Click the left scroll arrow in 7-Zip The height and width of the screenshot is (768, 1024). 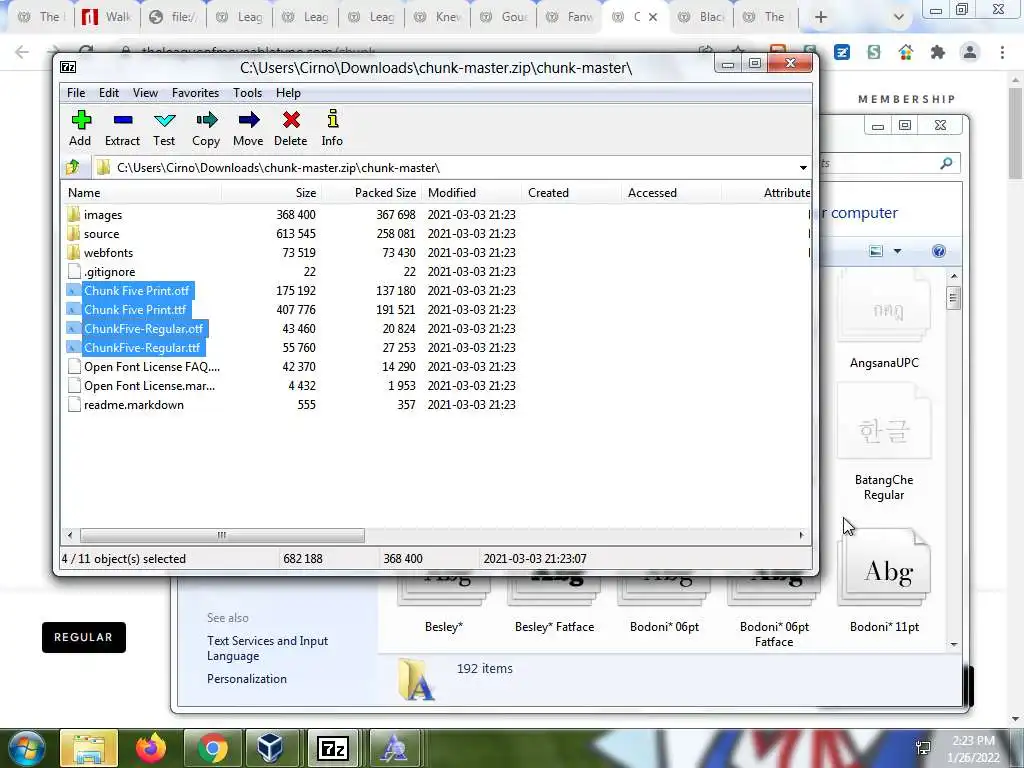click(70, 536)
